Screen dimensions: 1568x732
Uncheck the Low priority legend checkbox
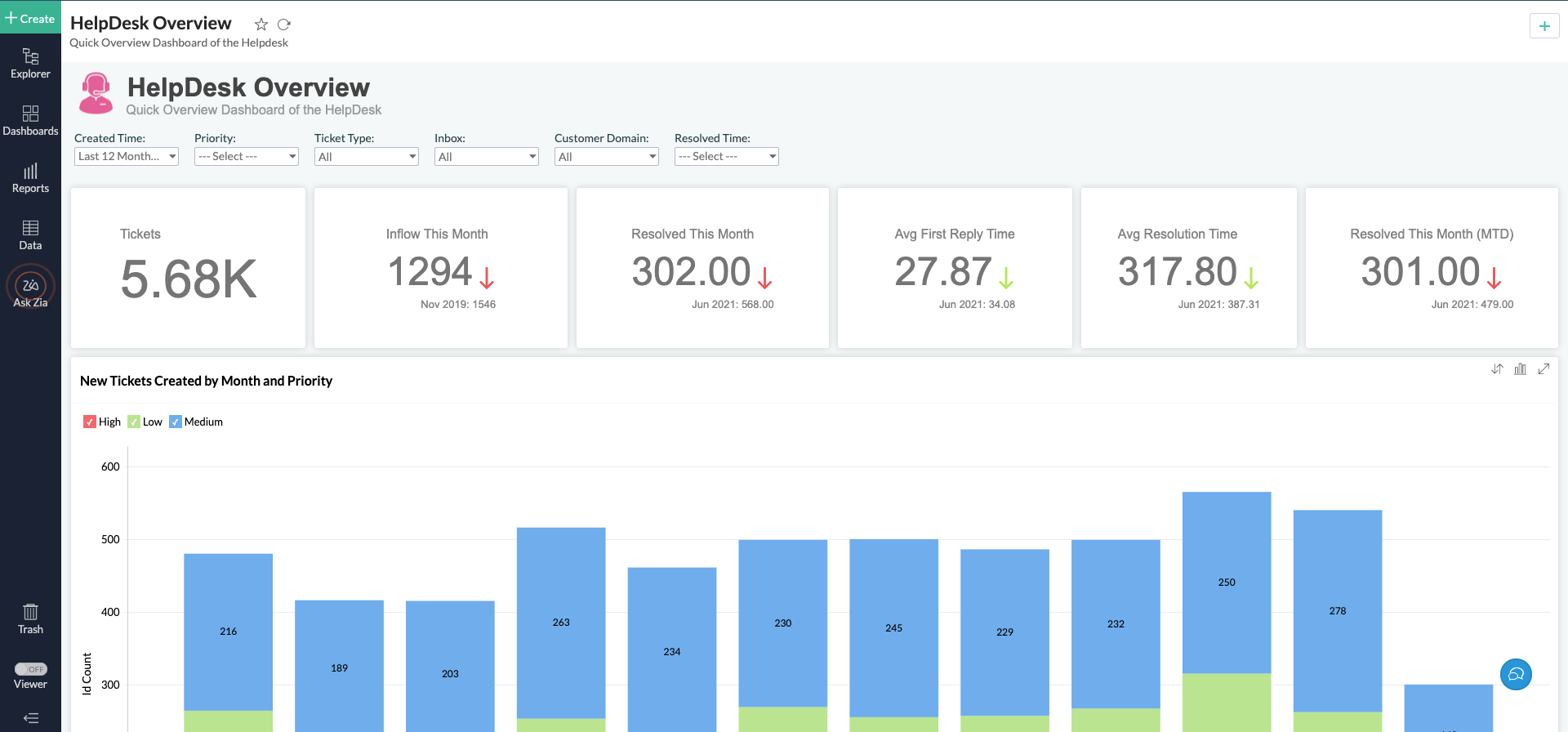[x=134, y=422]
